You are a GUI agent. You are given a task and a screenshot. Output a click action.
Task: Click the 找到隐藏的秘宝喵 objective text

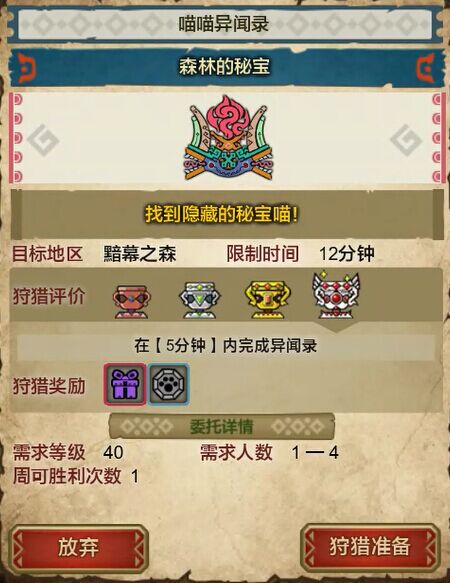click(x=222, y=215)
